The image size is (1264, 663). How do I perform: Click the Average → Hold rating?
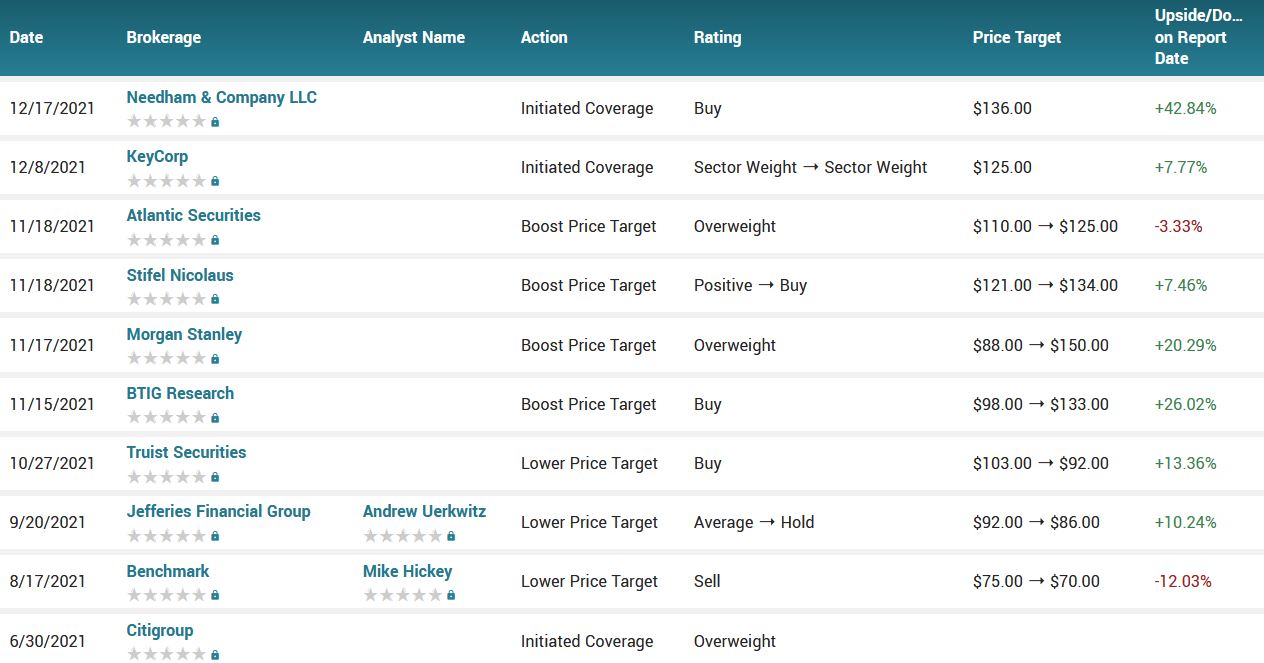[754, 522]
